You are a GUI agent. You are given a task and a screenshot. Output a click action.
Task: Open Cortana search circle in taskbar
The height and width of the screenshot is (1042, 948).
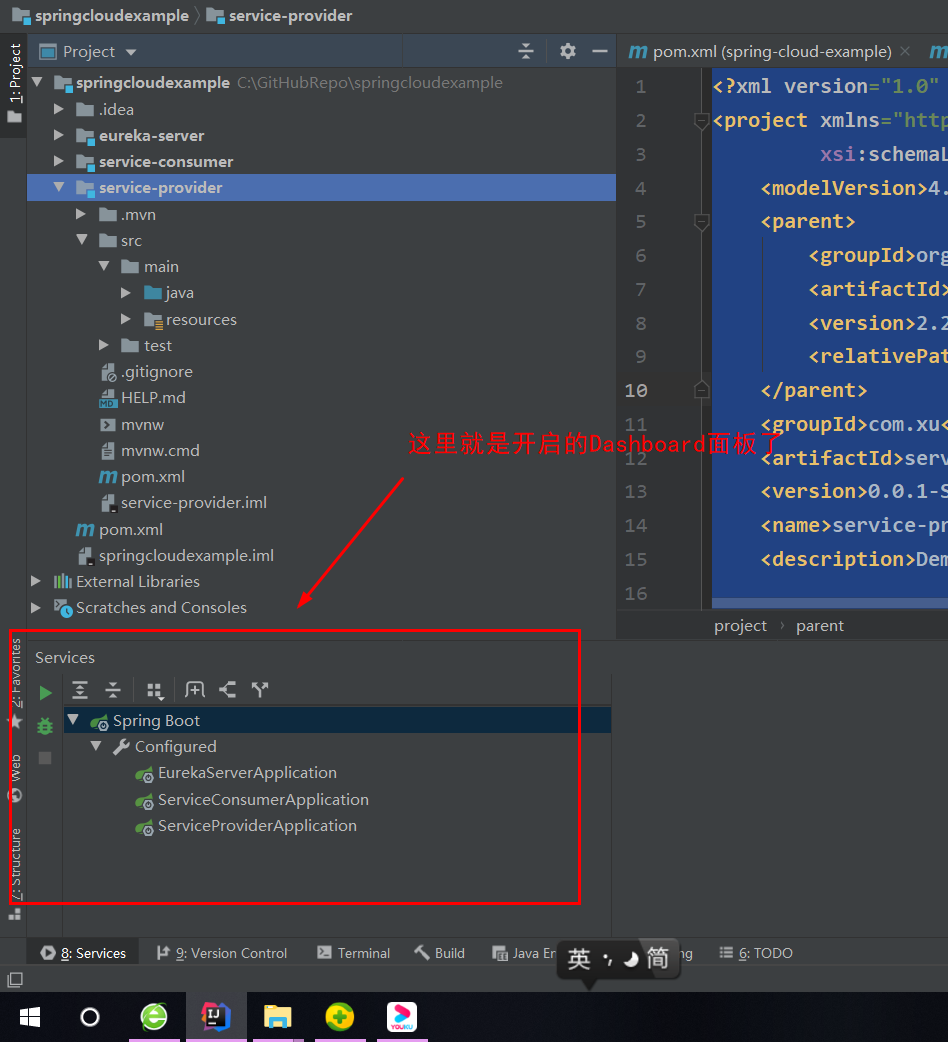(x=90, y=1017)
